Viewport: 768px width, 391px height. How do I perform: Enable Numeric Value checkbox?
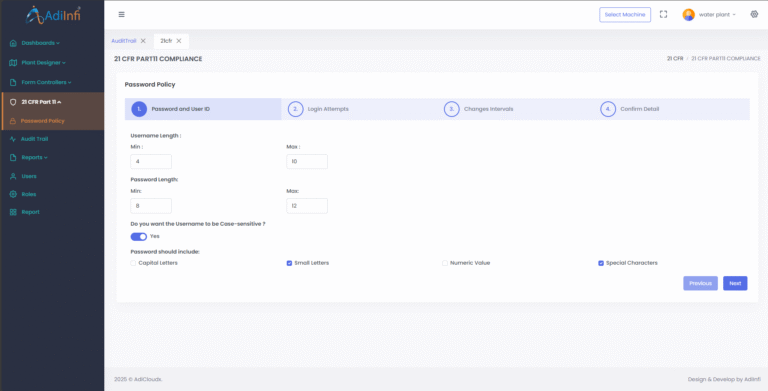445,263
